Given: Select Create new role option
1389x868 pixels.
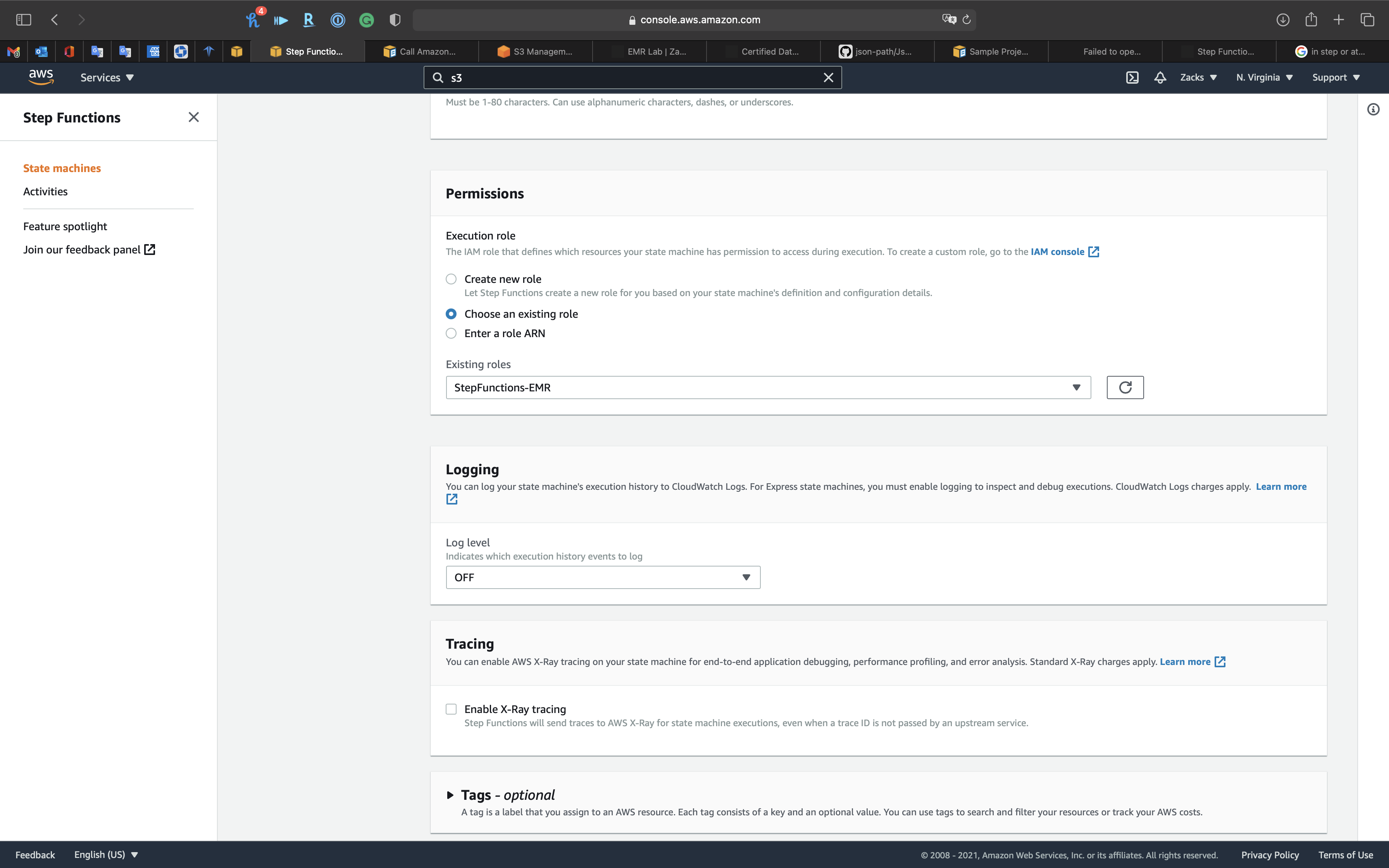Looking at the screenshot, I should (451, 279).
